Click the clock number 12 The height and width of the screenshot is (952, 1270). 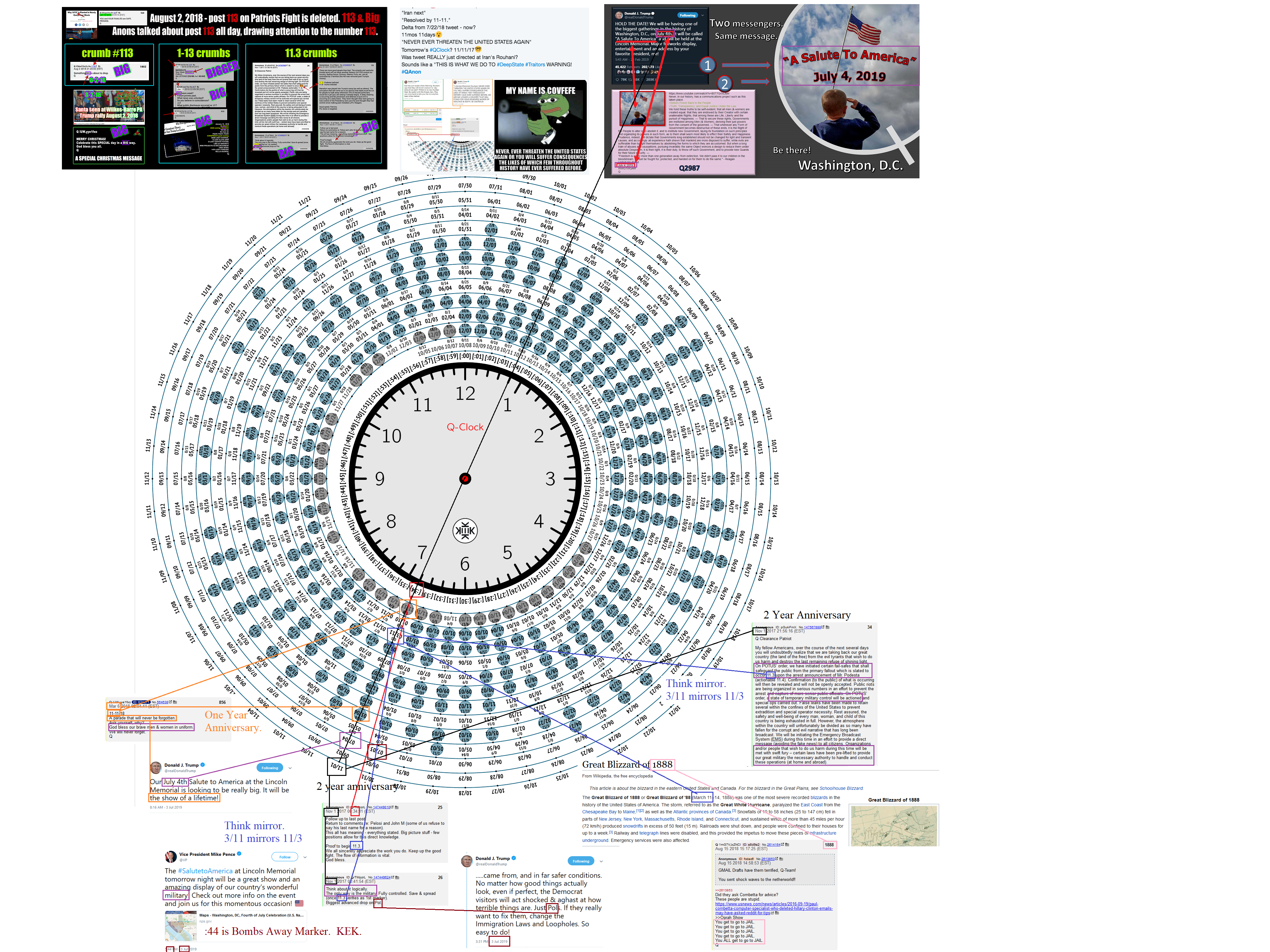pos(465,394)
